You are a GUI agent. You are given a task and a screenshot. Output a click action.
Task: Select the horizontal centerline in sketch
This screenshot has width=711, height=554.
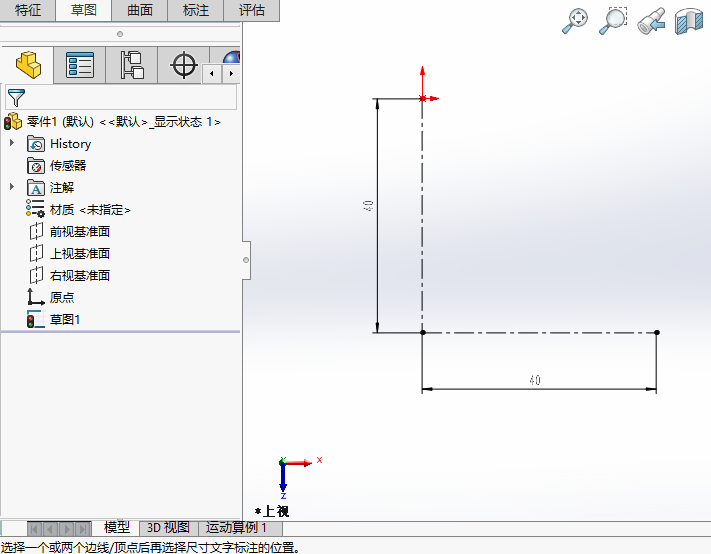tap(540, 332)
